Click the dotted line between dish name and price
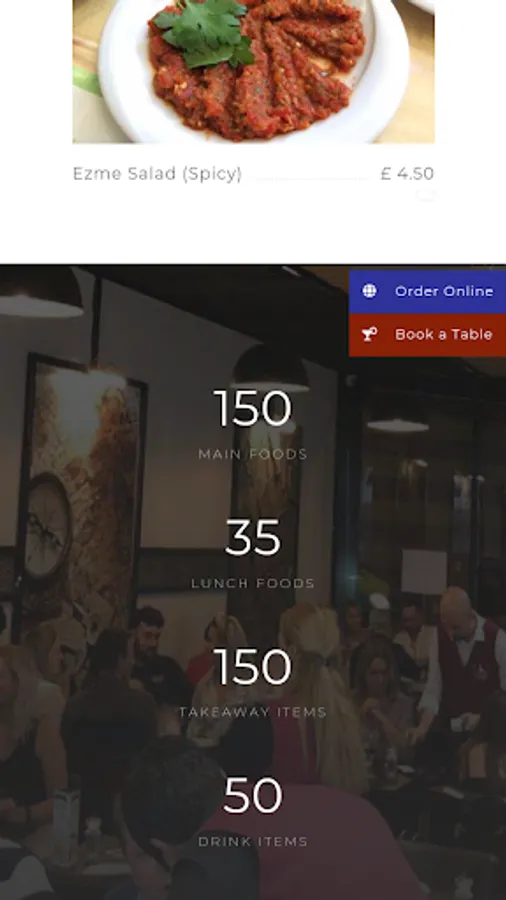 tap(312, 179)
